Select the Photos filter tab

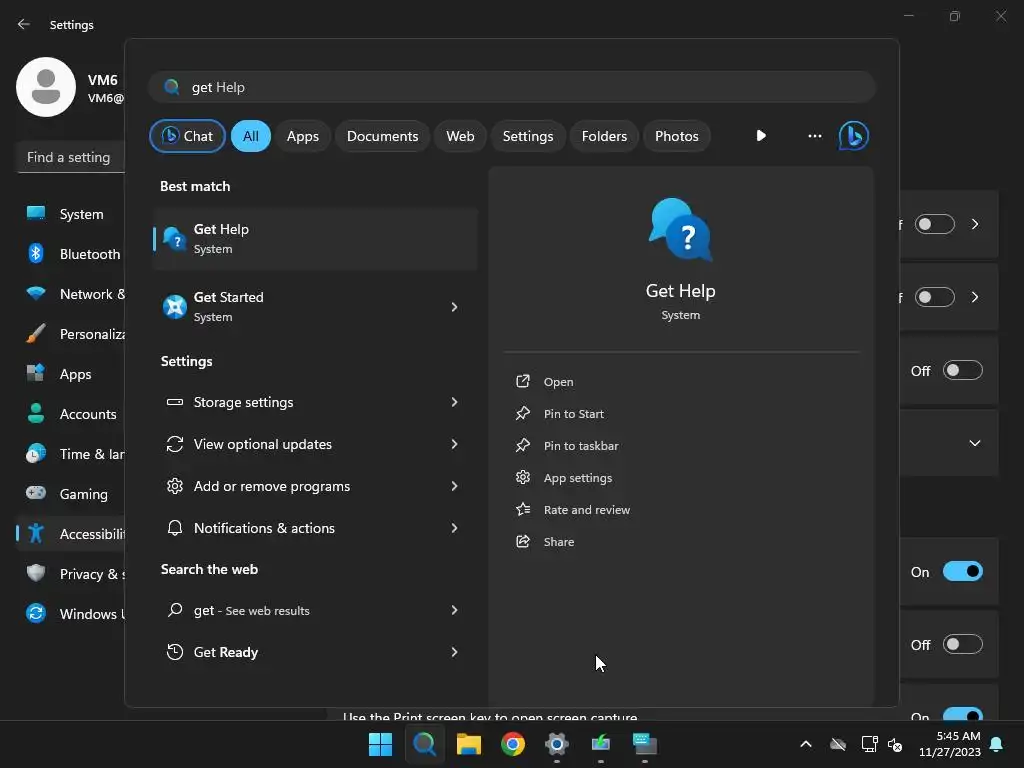point(677,136)
